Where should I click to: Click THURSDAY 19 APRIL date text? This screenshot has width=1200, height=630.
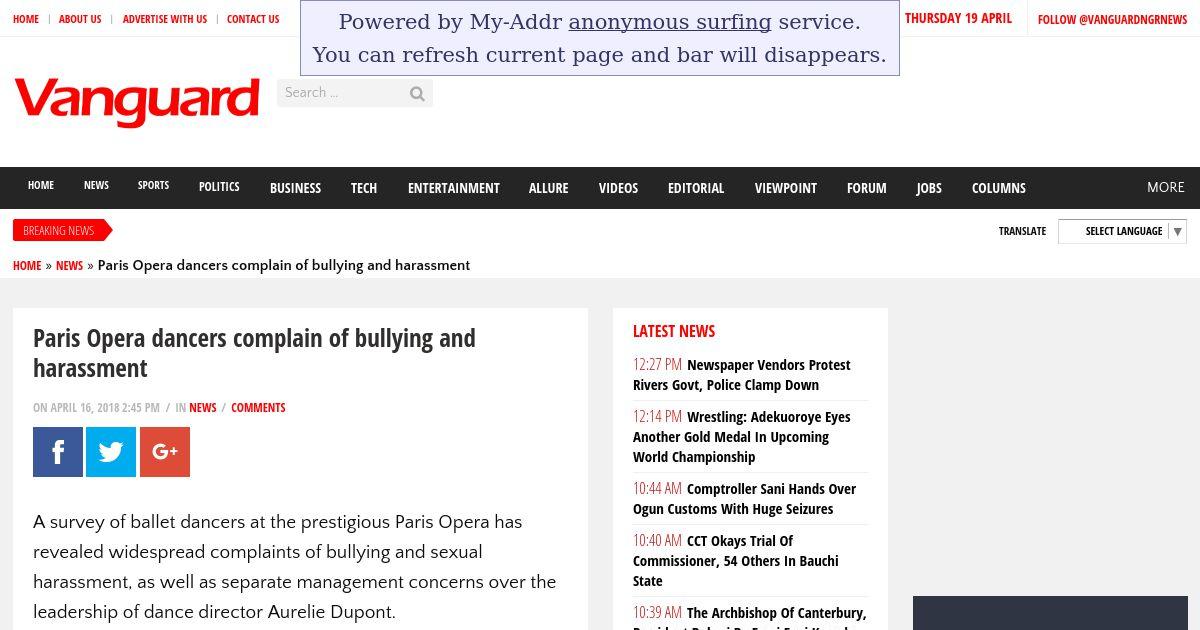pos(958,18)
